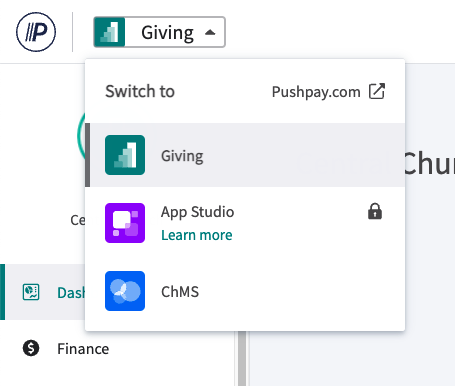Click the Giving product switcher label
The width and height of the screenshot is (455, 386).
[167, 33]
